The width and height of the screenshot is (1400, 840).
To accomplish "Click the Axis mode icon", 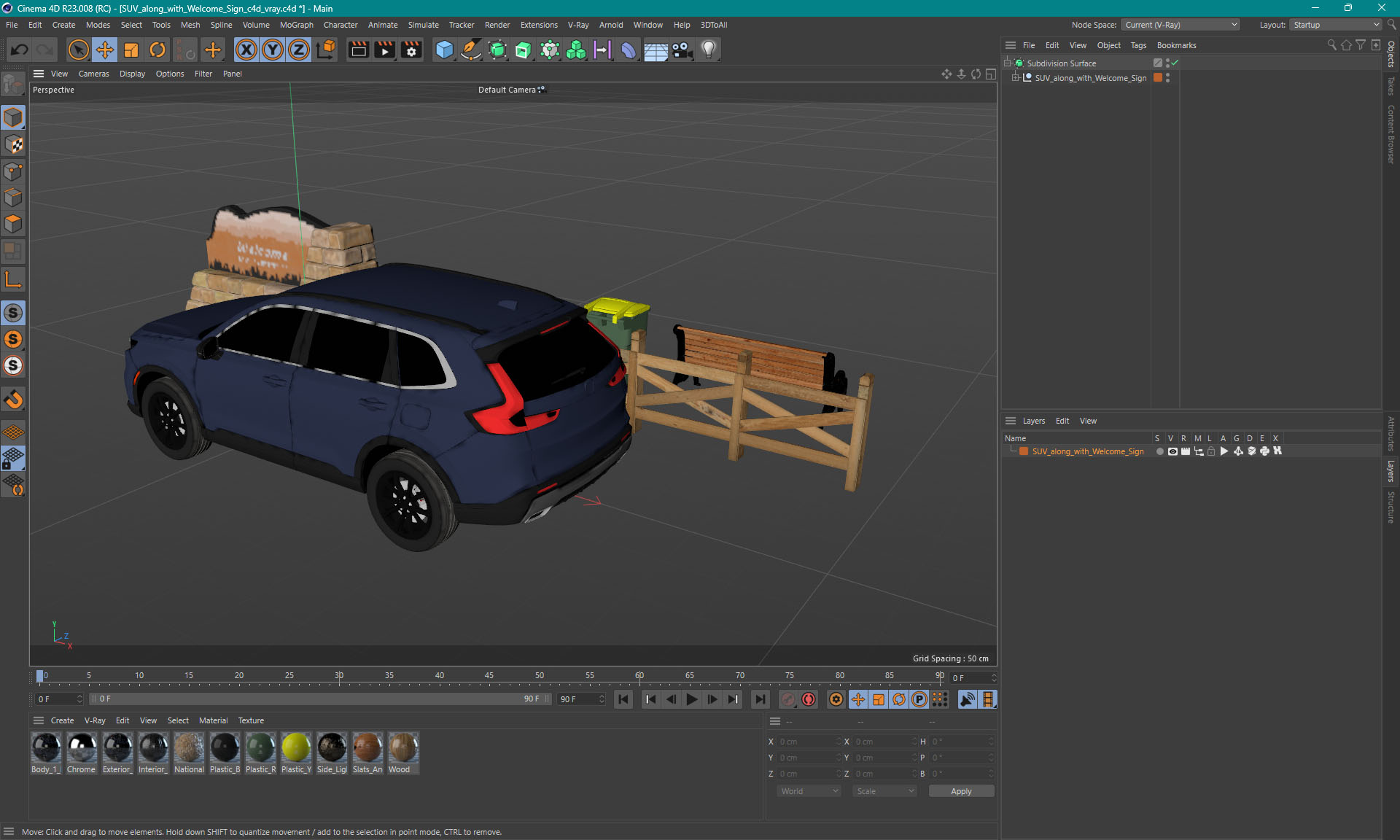I will 13,279.
